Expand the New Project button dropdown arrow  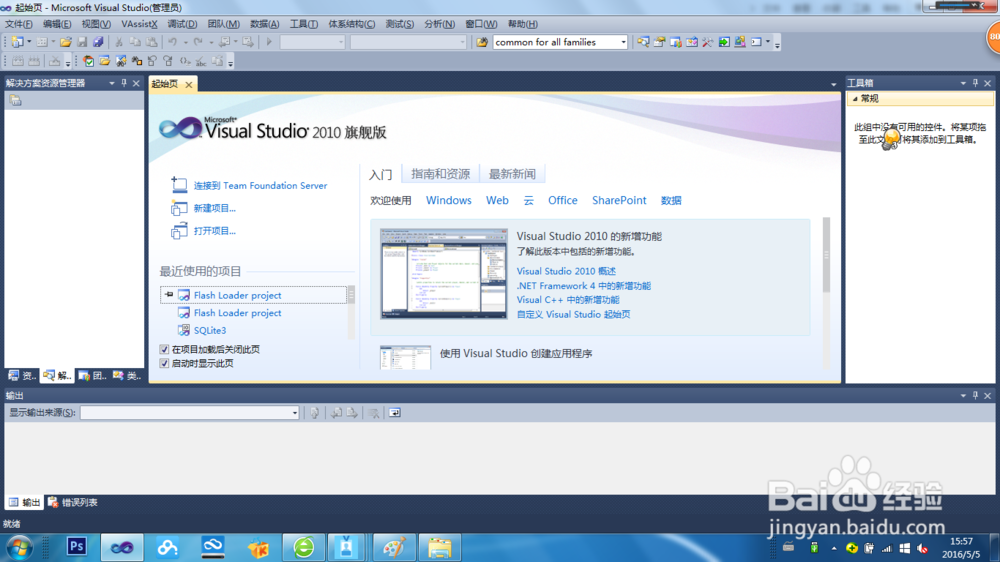tap(29, 42)
